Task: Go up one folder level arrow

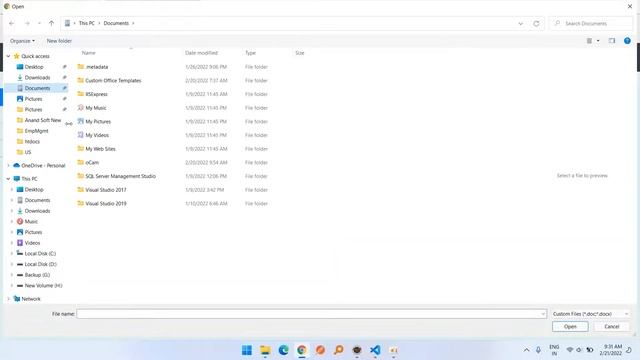Action: click(x=51, y=23)
